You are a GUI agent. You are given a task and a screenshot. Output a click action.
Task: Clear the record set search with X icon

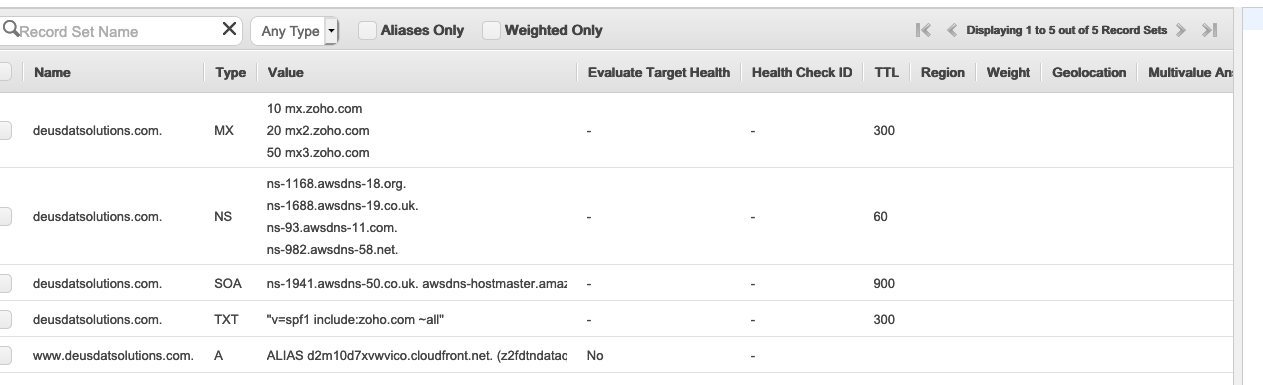[229, 30]
